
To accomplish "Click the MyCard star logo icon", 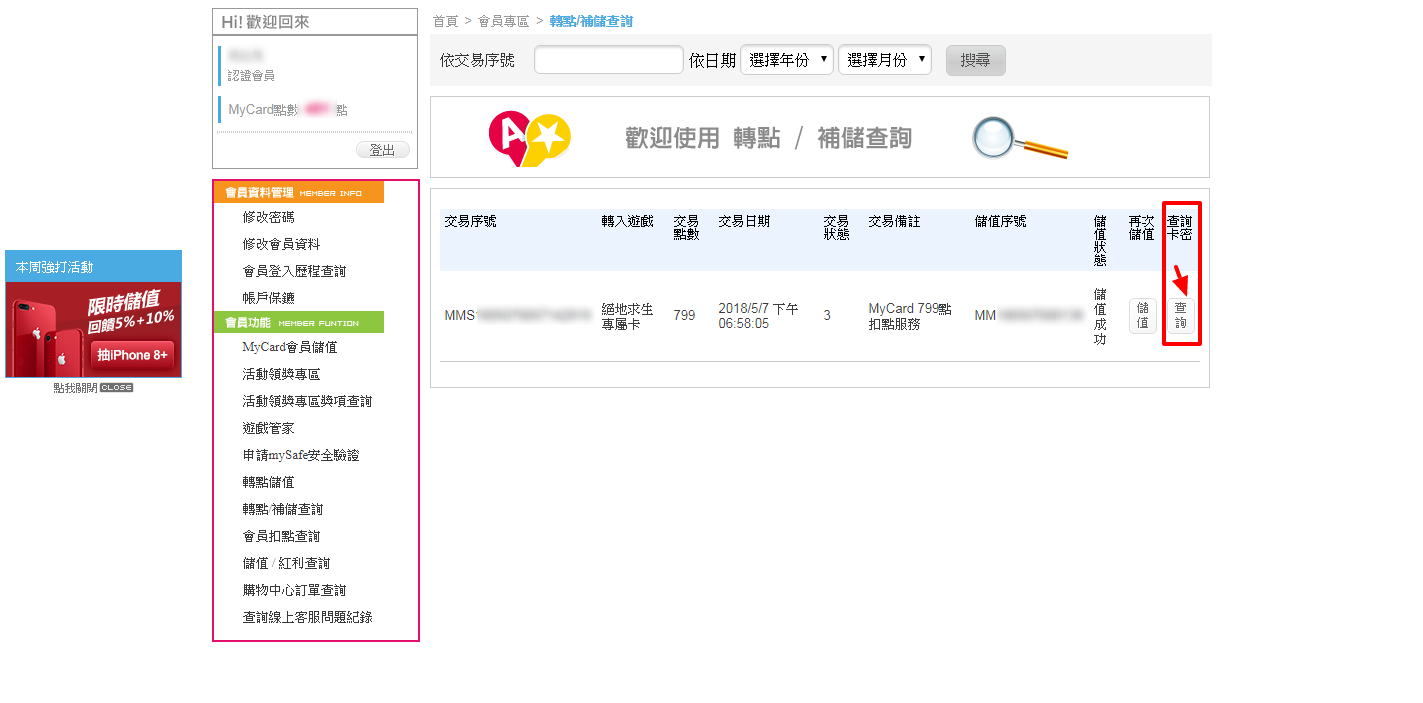I will point(530,139).
